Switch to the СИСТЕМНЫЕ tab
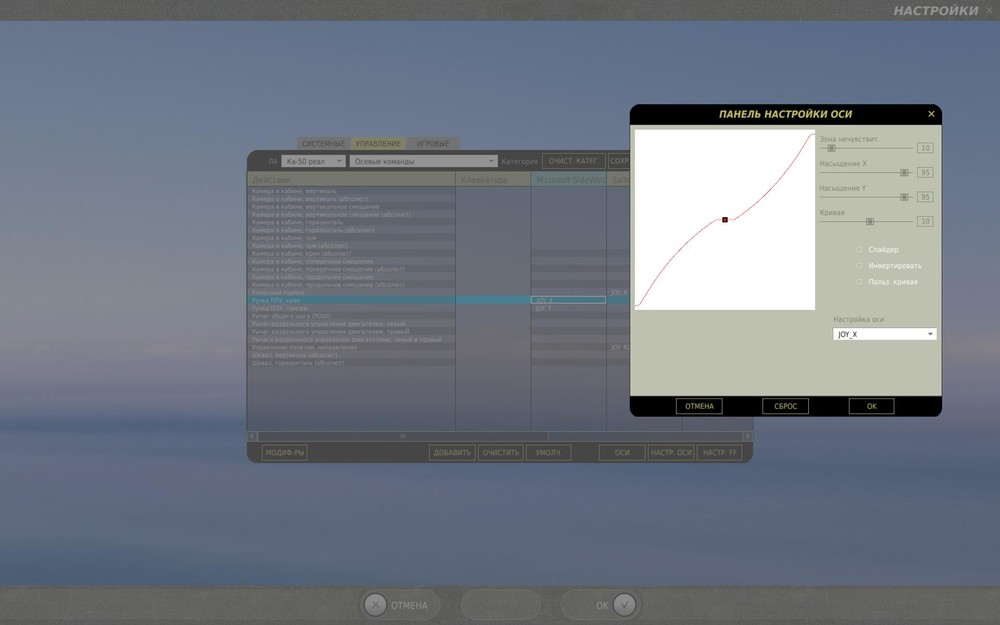 tap(323, 143)
